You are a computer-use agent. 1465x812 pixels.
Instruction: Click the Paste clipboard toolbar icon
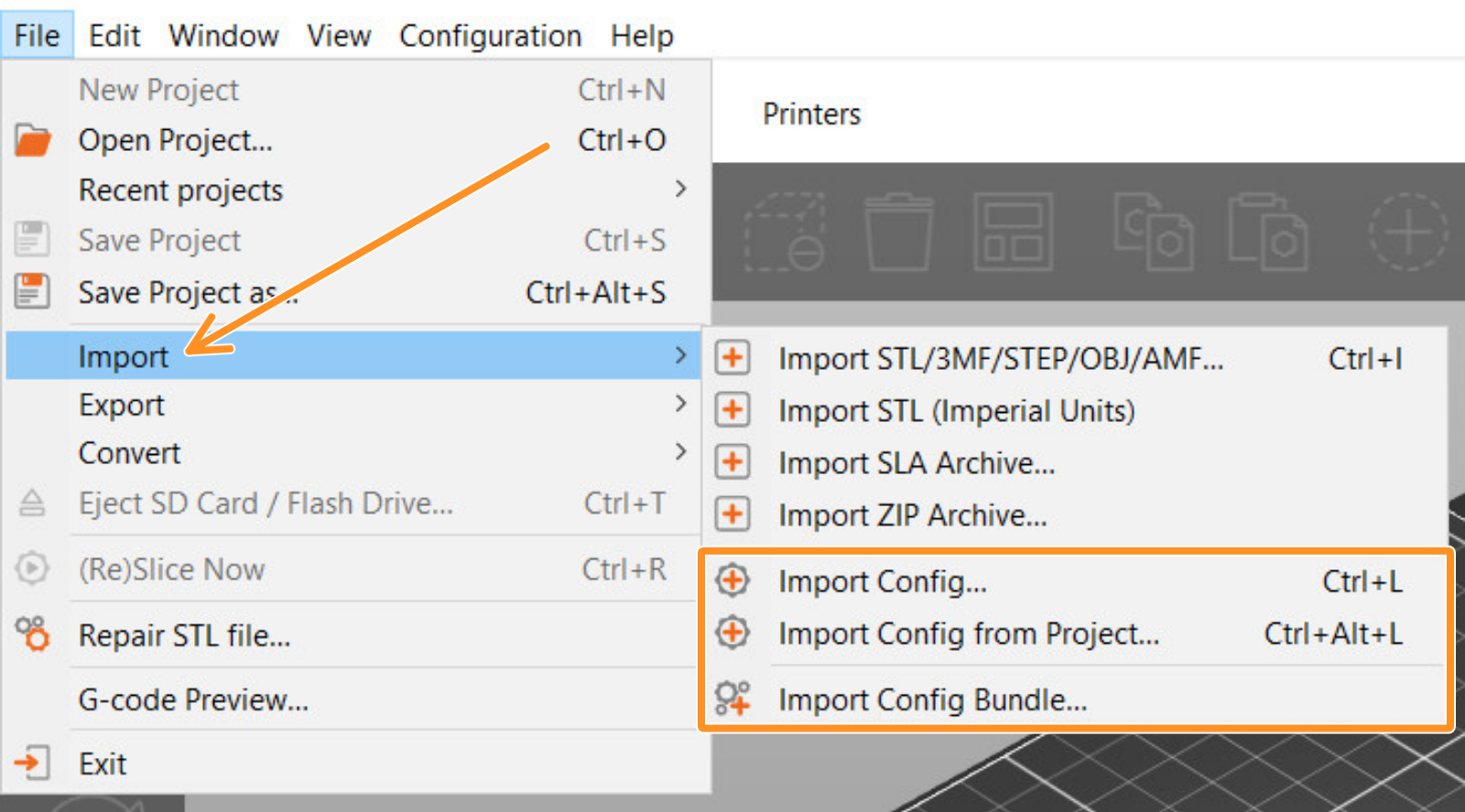point(1267,233)
